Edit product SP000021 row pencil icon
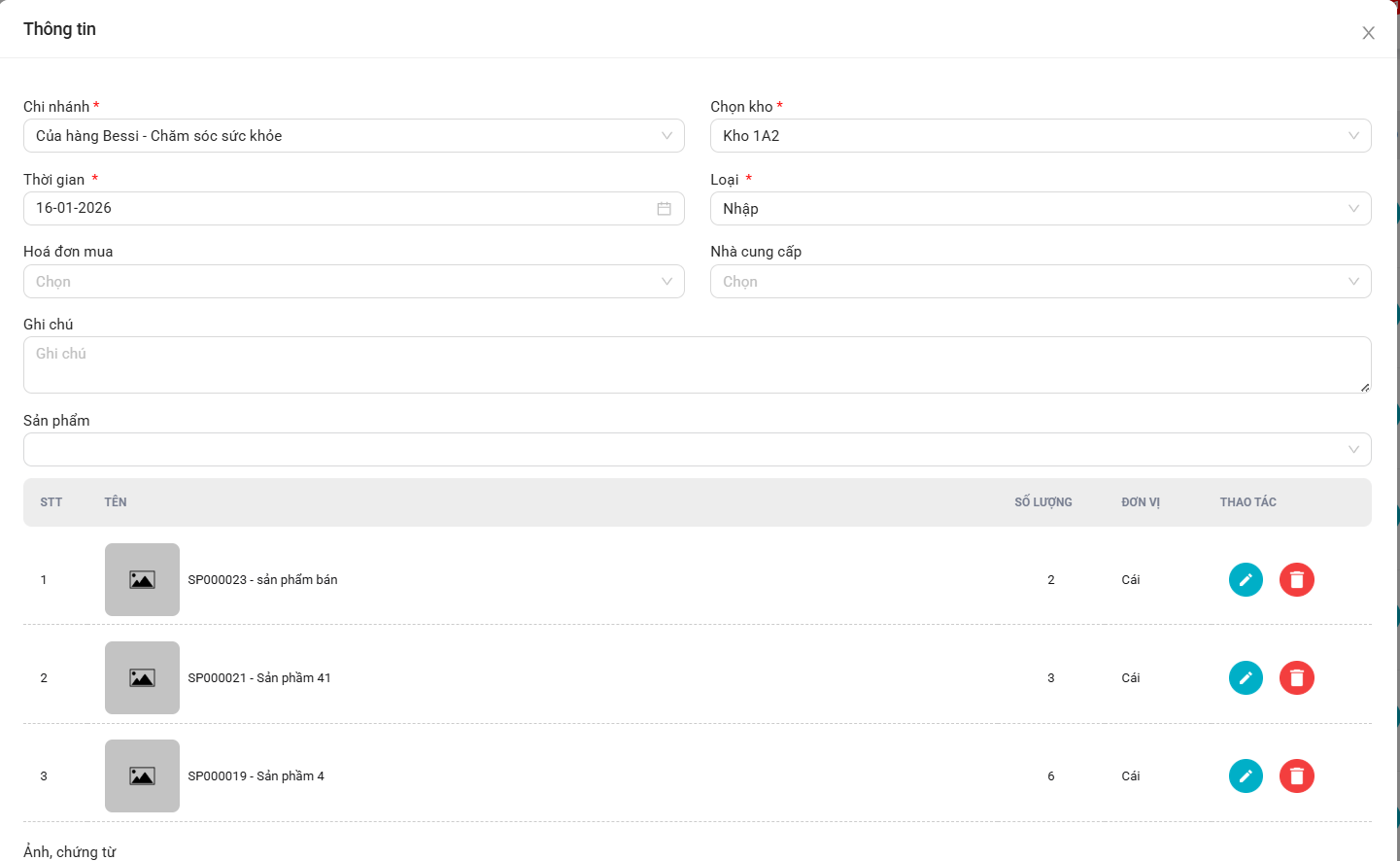 pos(1246,678)
